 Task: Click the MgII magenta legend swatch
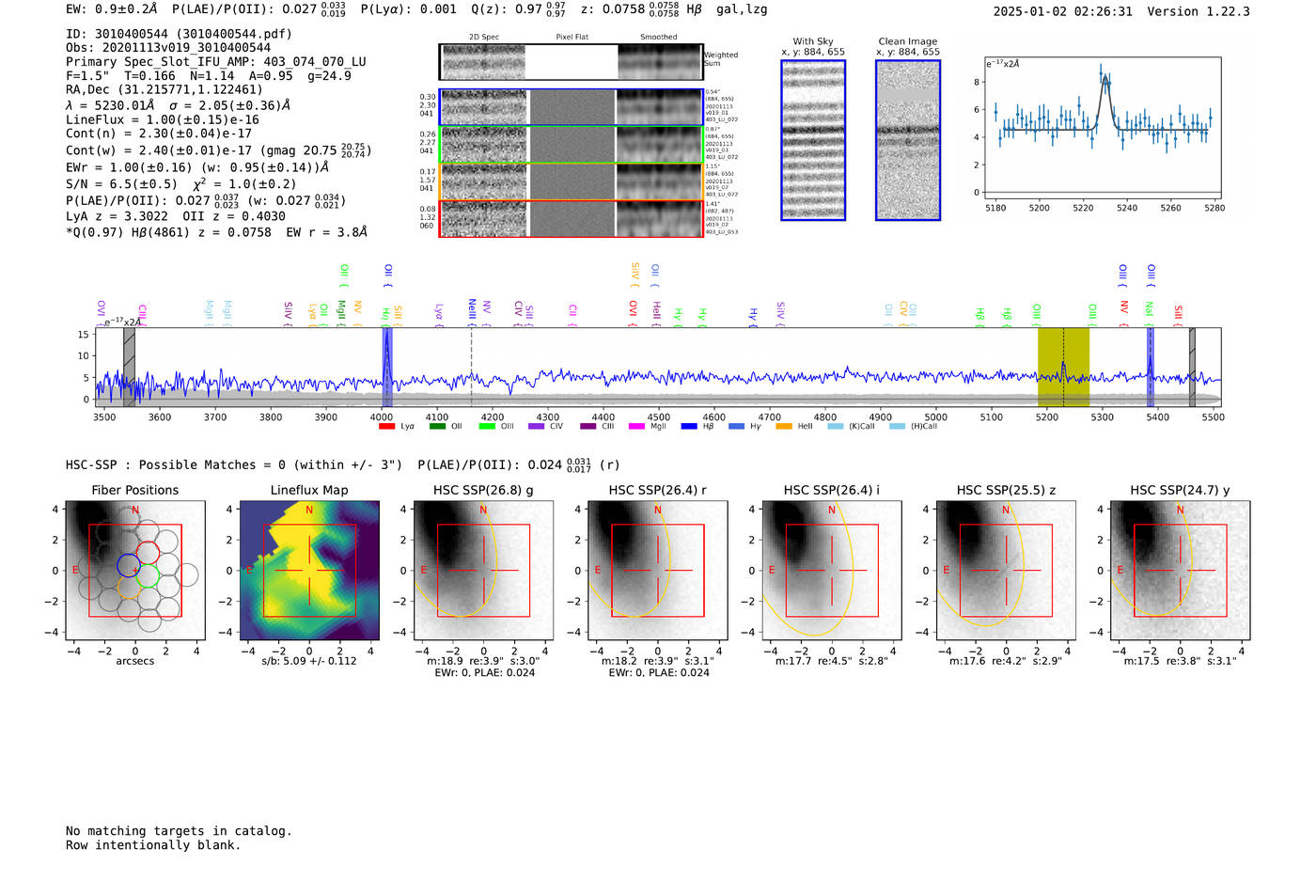[637, 427]
